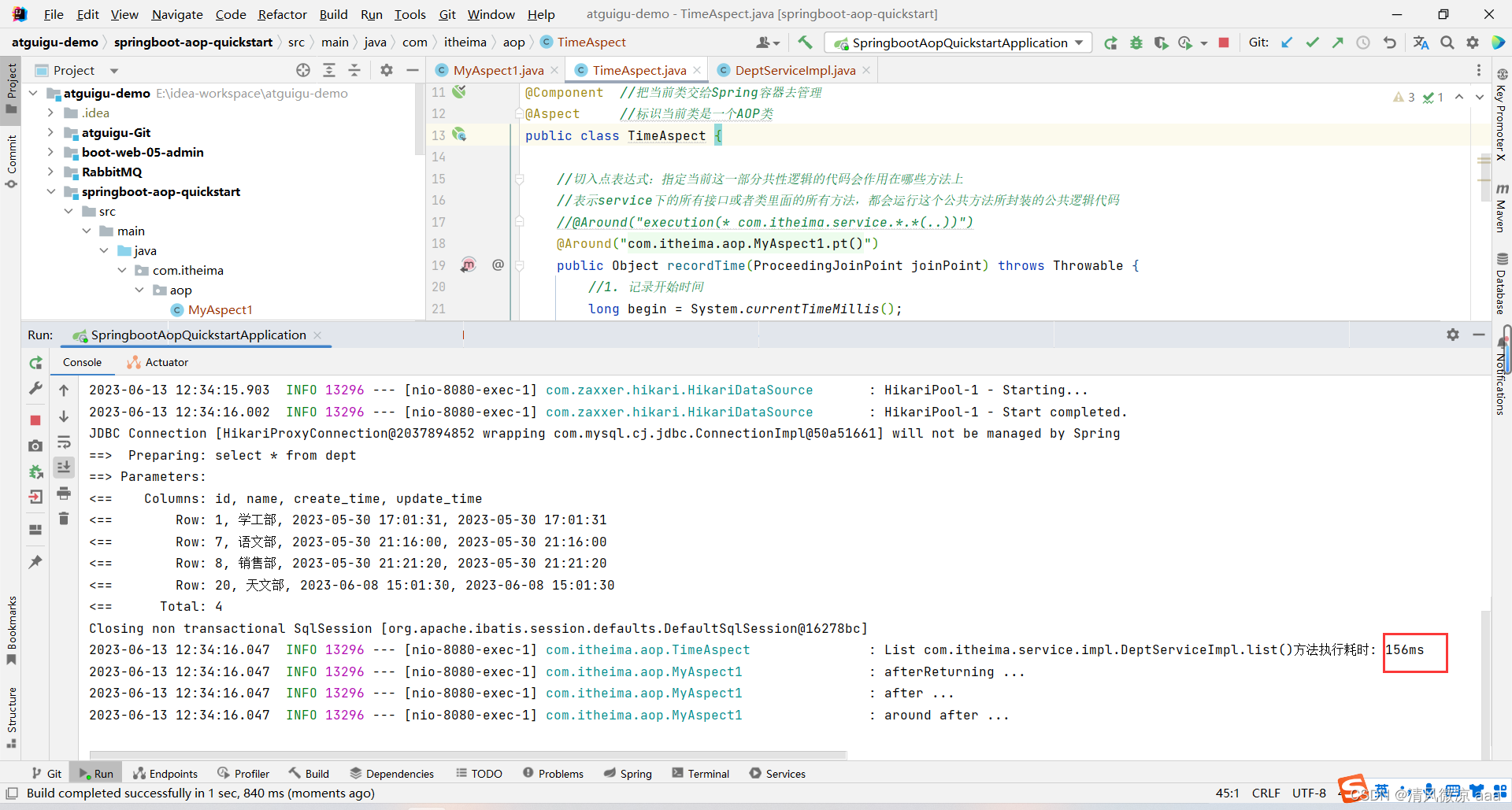Image resolution: width=1512 pixels, height=810 pixels.
Task: Close the TimeAspect.java tab
Action: point(697,70)
